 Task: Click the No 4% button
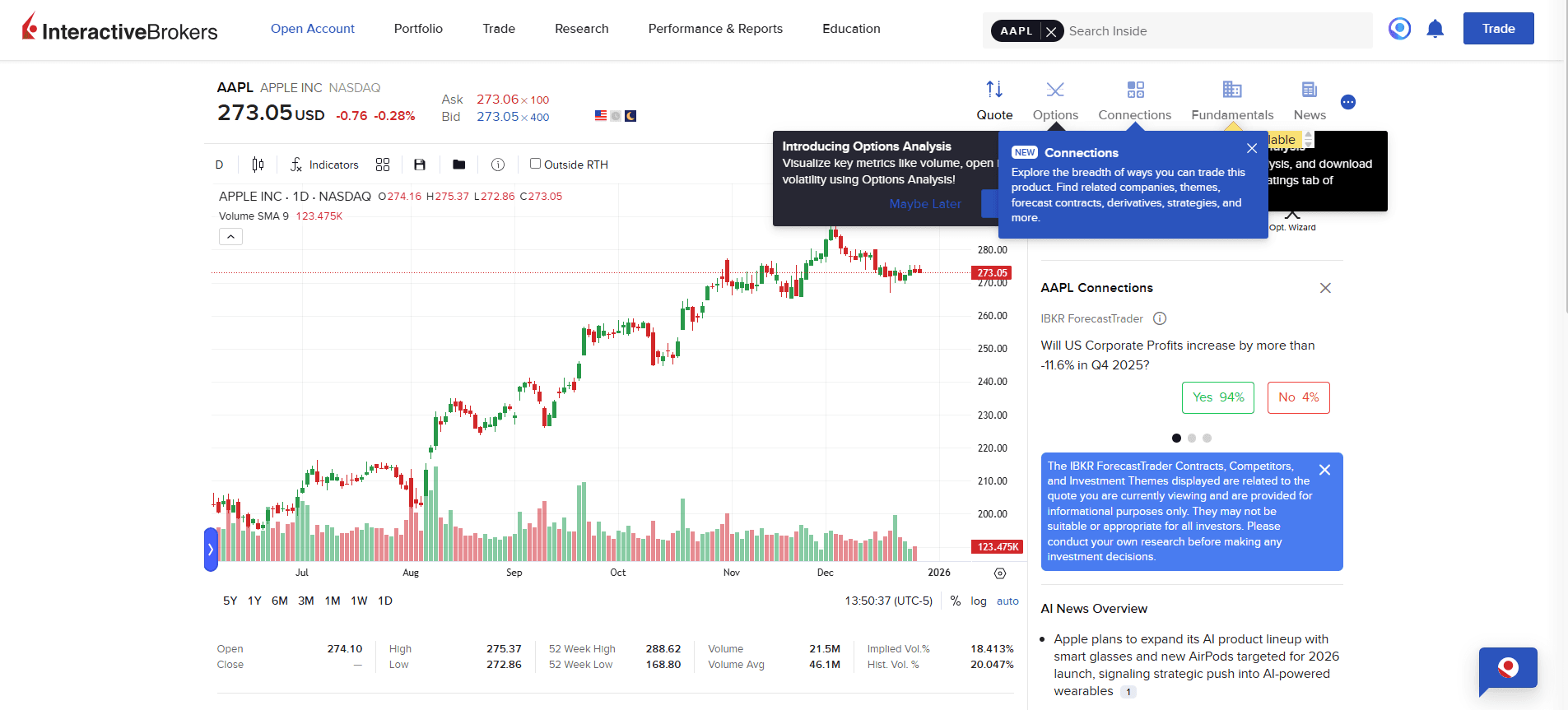[1299, 397]
